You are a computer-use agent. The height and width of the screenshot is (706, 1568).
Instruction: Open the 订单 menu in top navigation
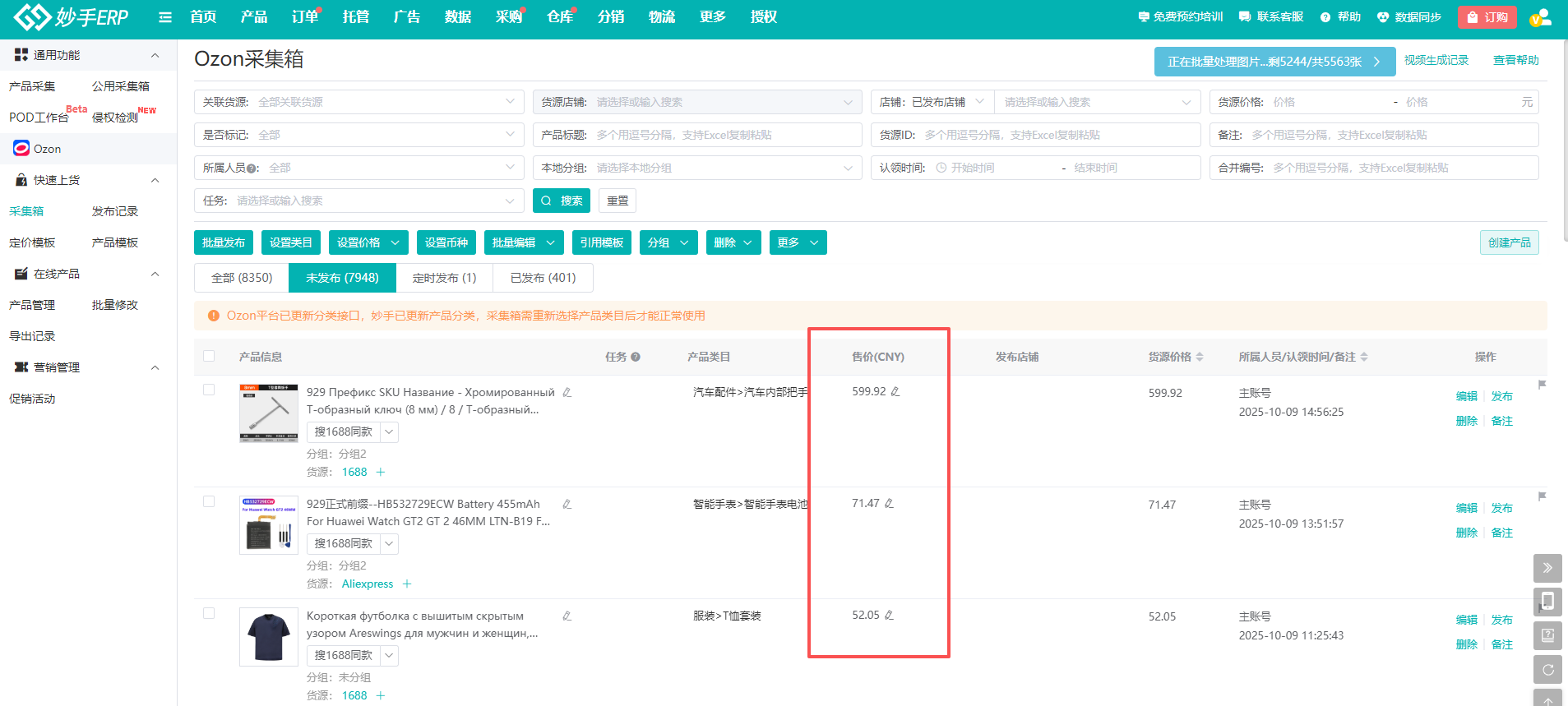(304, 17)
